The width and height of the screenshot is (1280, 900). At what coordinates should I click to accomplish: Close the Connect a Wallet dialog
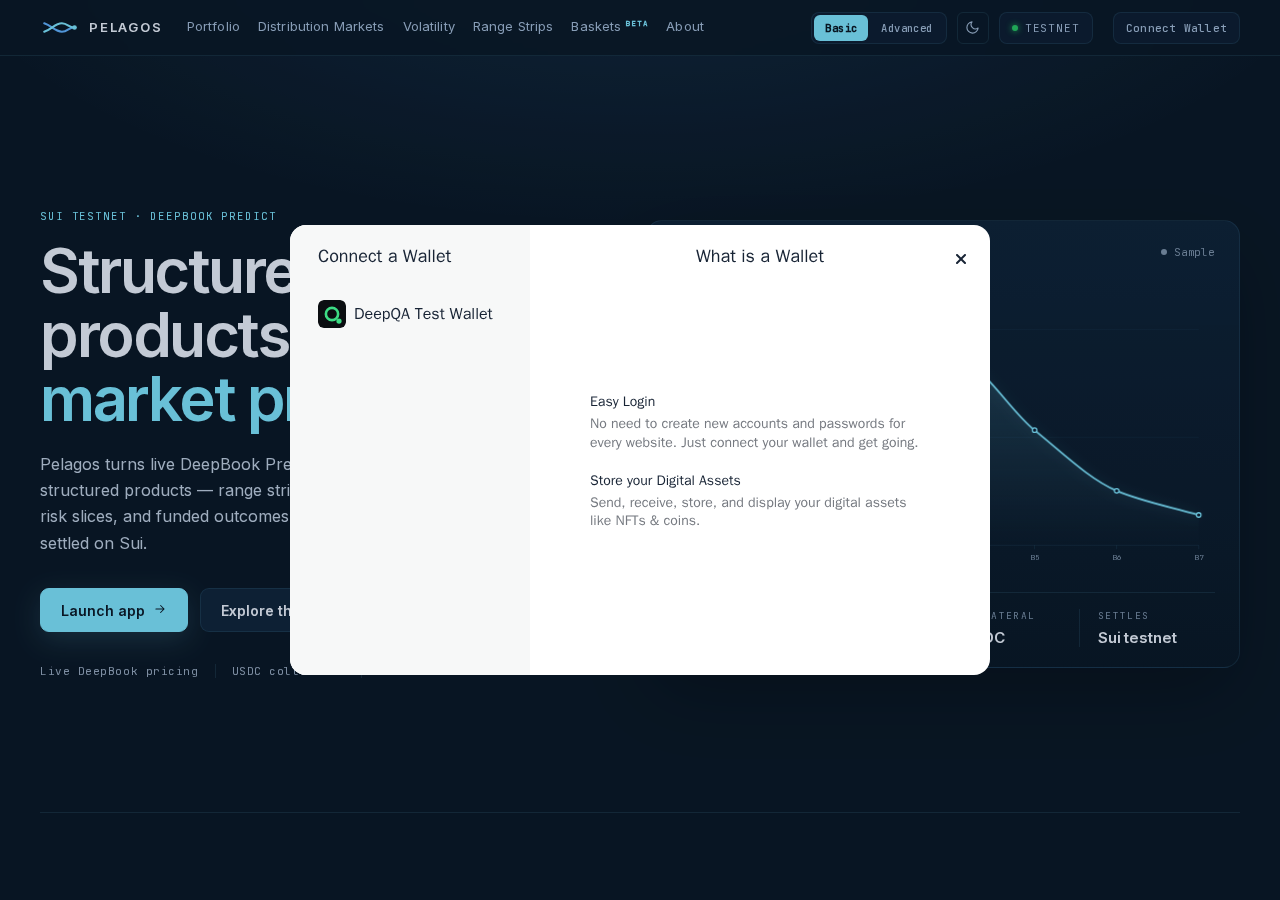click(961, 259)
